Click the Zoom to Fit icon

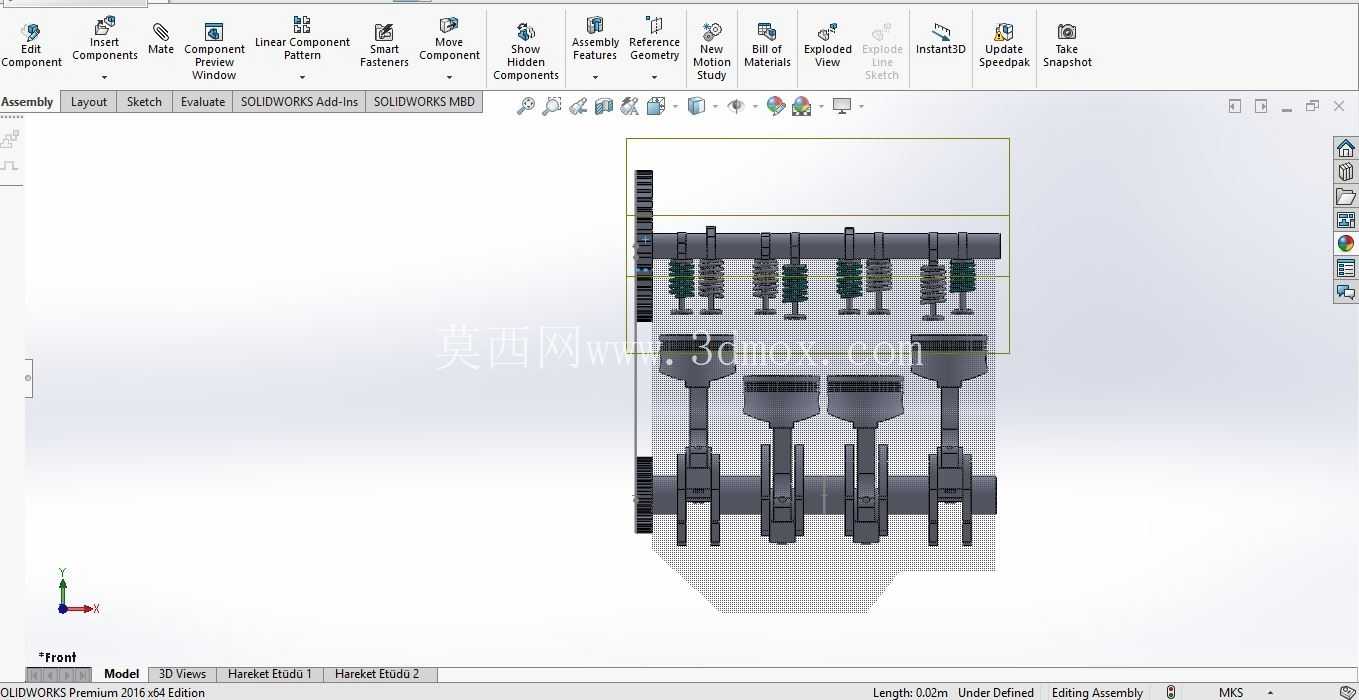[x=525, y=106]
